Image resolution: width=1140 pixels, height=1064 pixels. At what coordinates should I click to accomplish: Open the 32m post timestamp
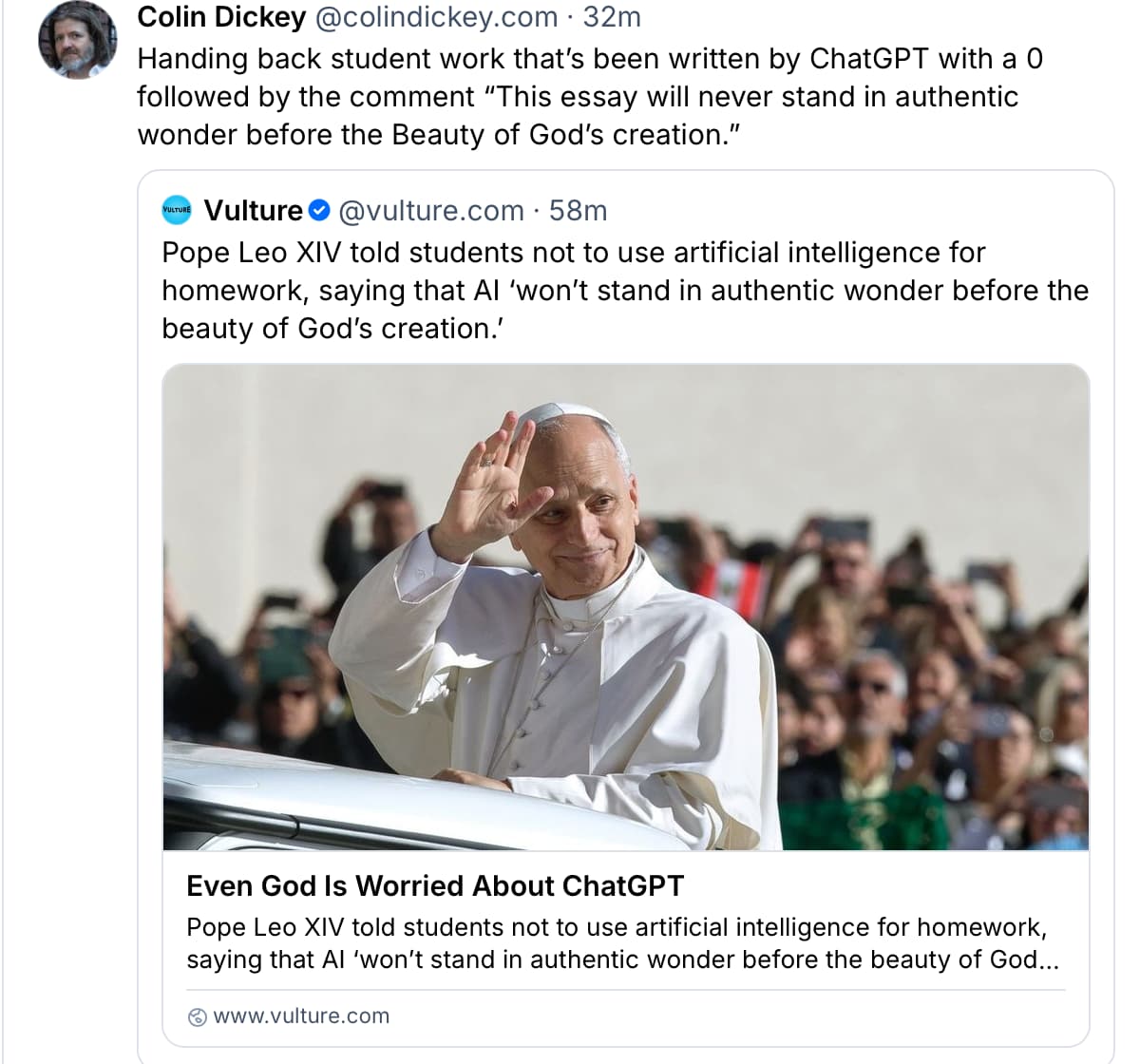tap(612, 17)
